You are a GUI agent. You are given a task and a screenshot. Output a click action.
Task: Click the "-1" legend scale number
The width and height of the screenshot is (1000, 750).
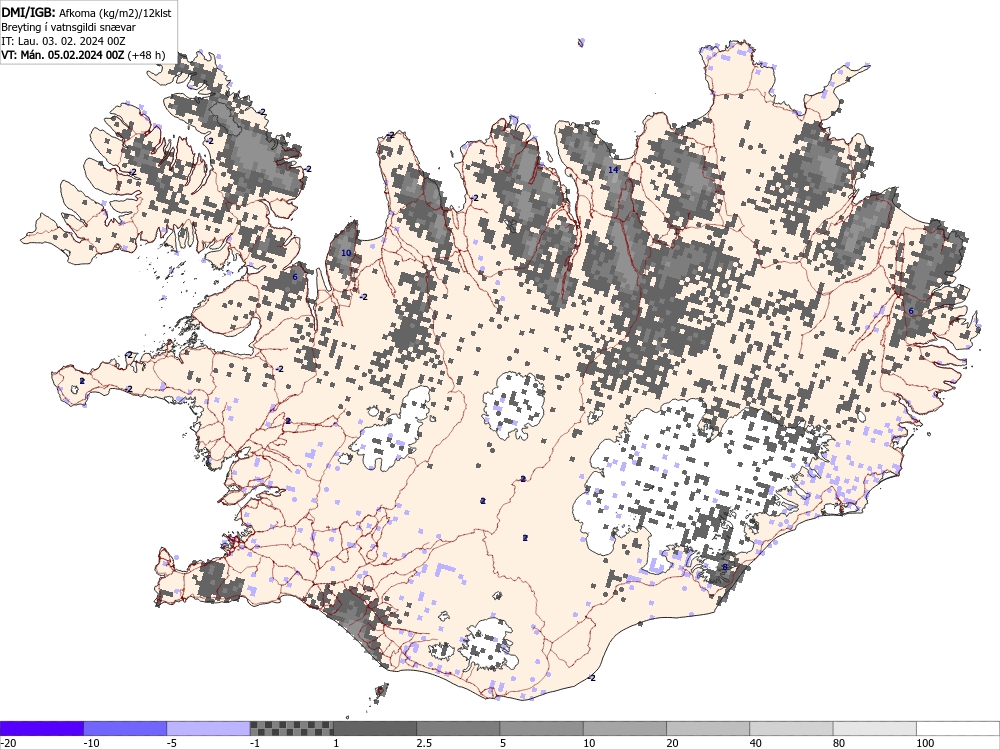[x=256, y=743]
